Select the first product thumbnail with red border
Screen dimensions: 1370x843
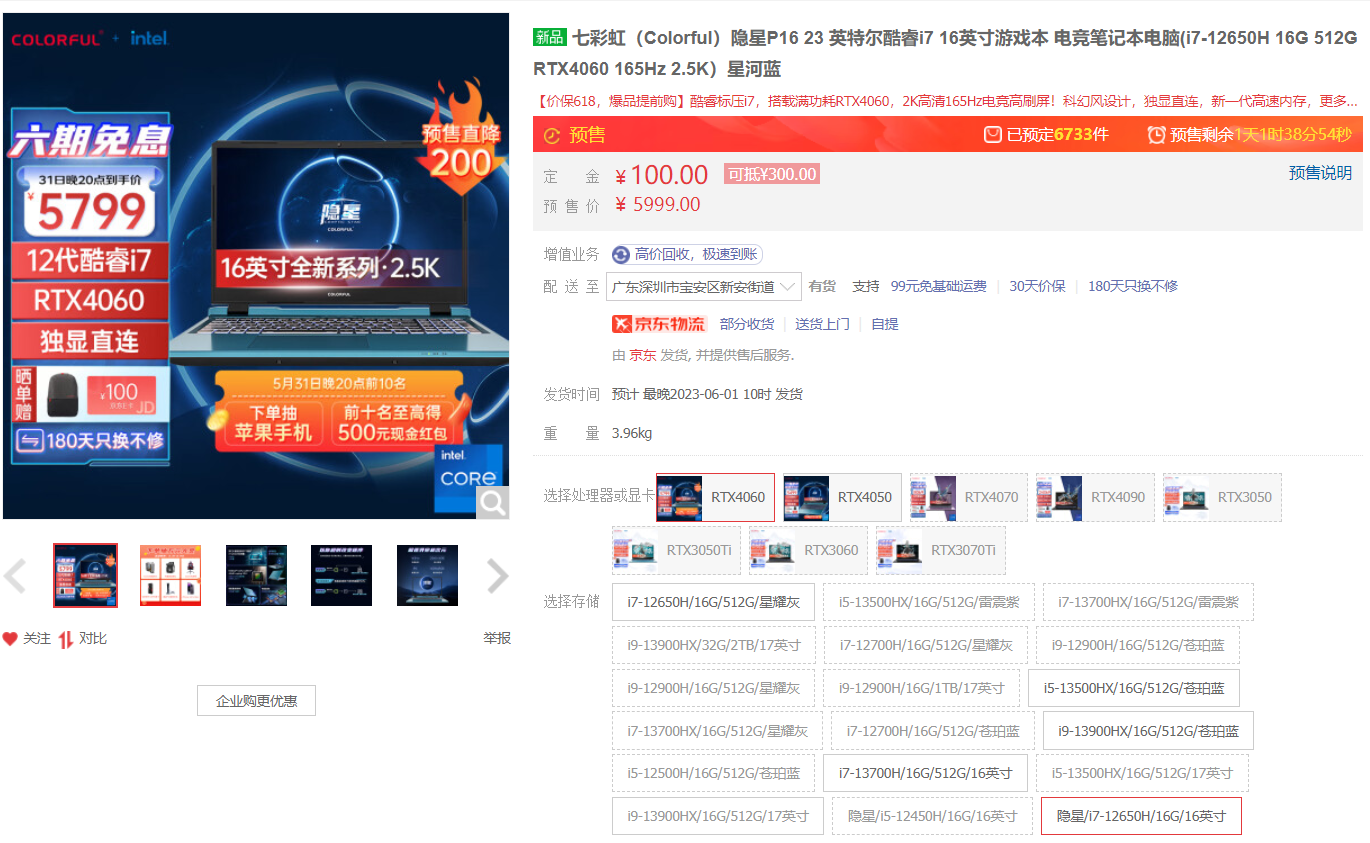(x=85, y=575)
